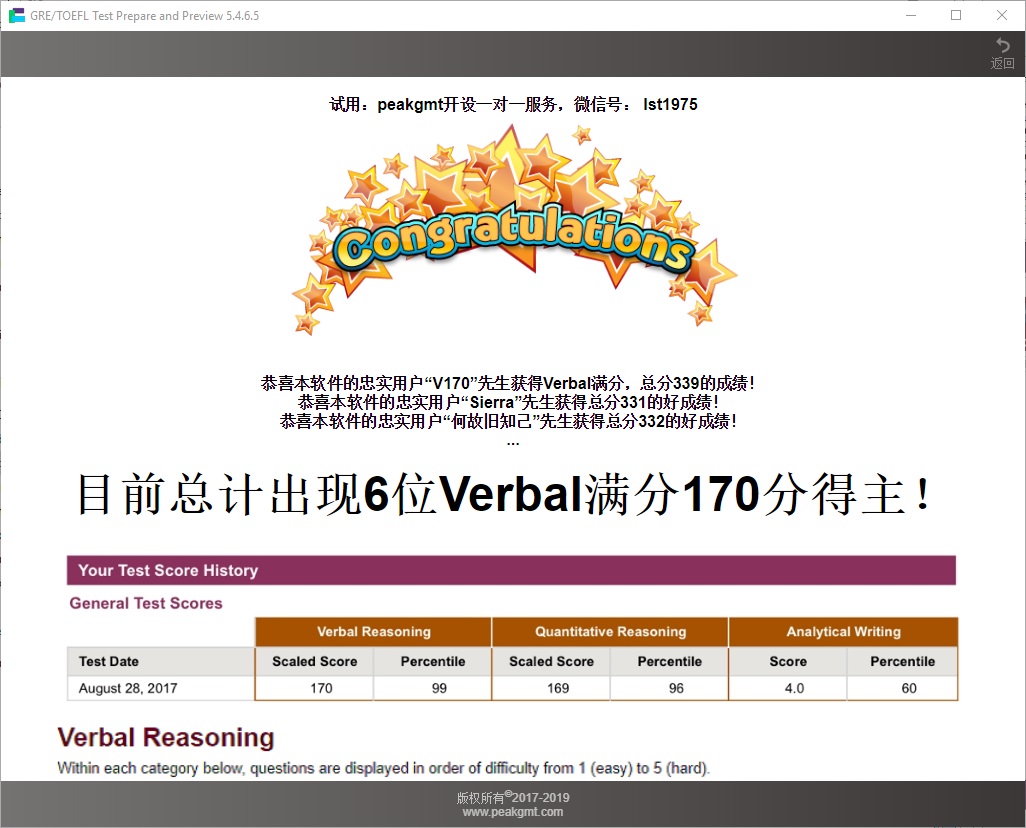Click the line congratulating user 何故旧知己
This screenshot has height=828, width=1026.
click(508, 421)
